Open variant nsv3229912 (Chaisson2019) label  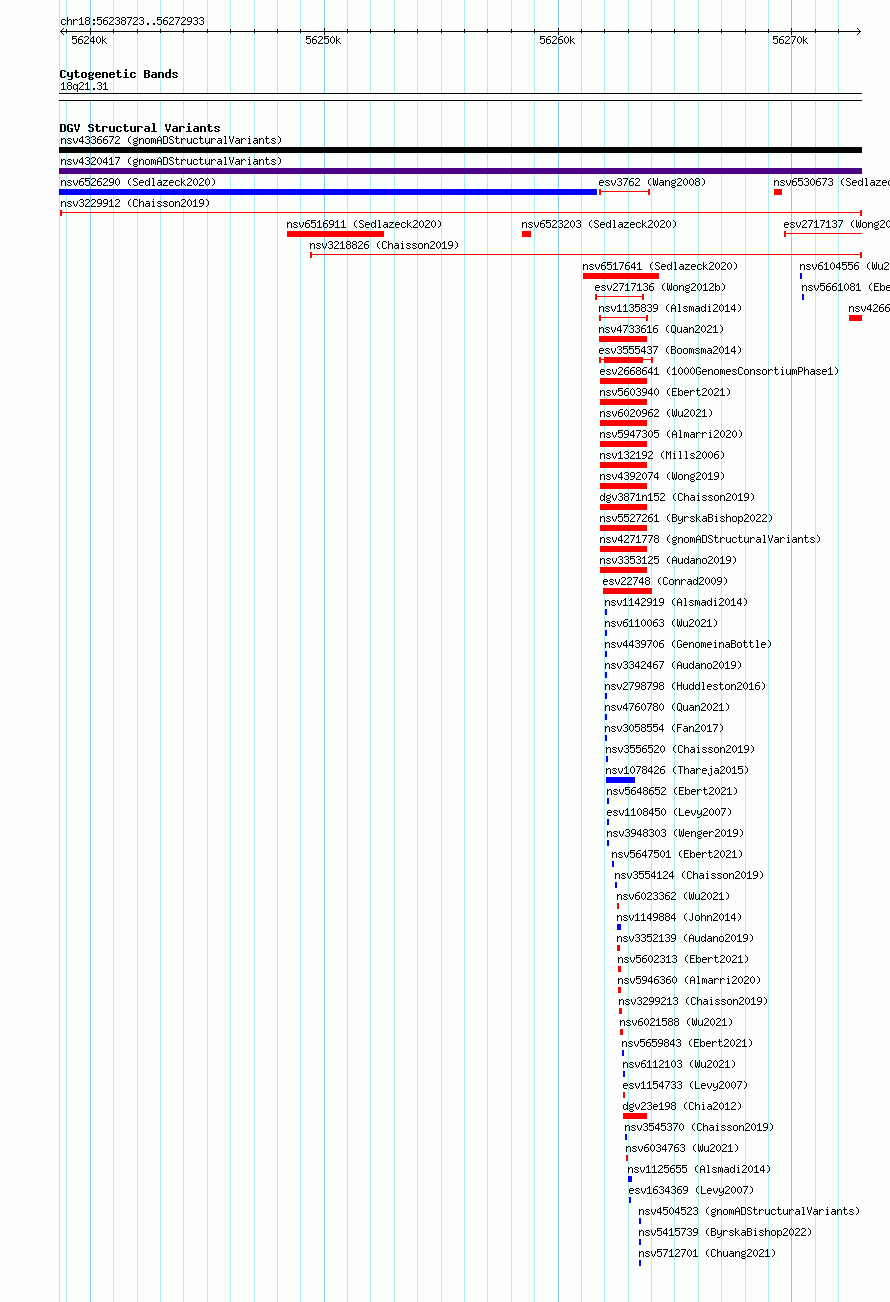(134, 203)
